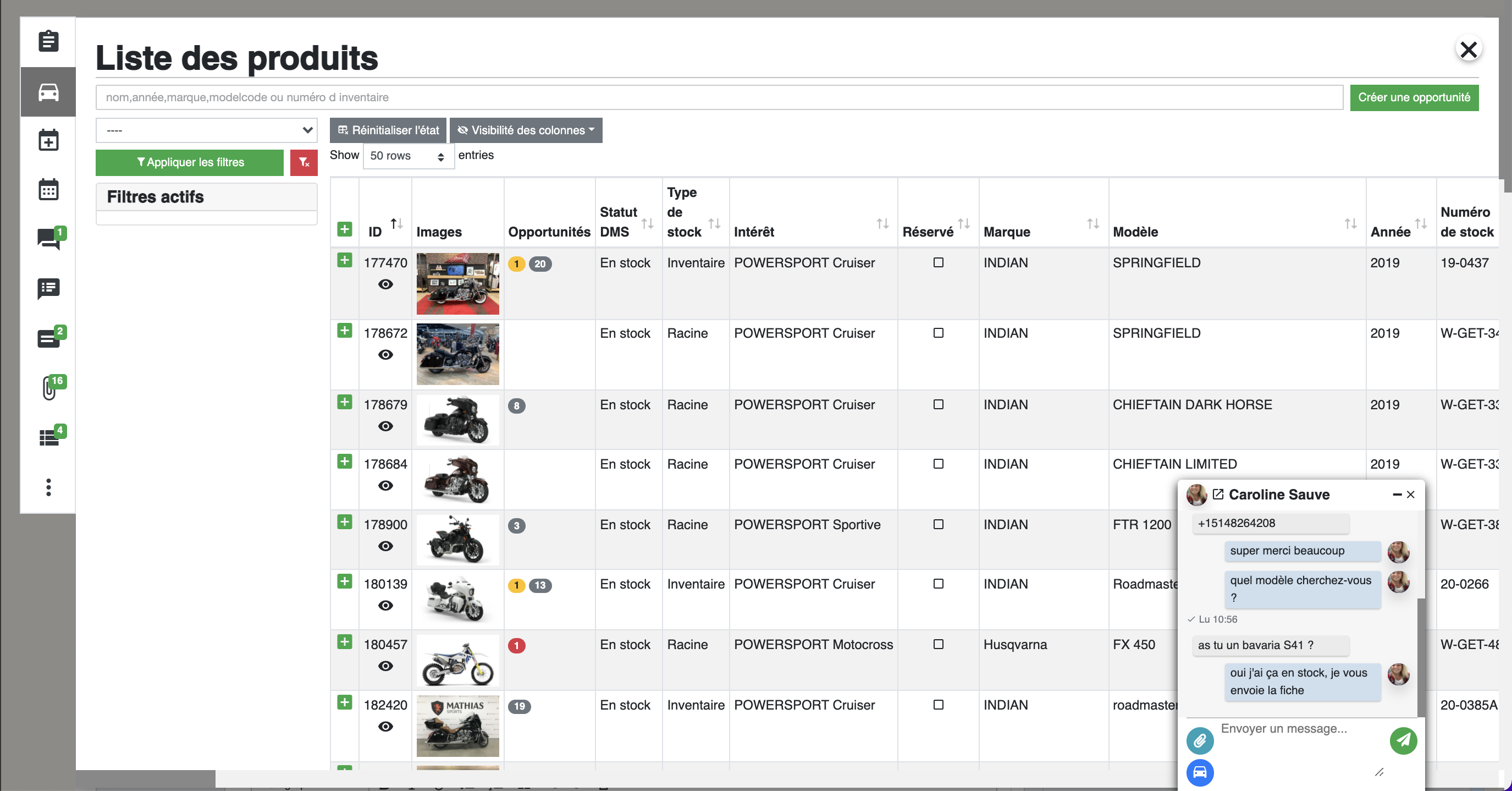Click blue car button in chat window
Image resolution: width=1512 pixels, height=791 pixels.
(x=1200, y=772)
